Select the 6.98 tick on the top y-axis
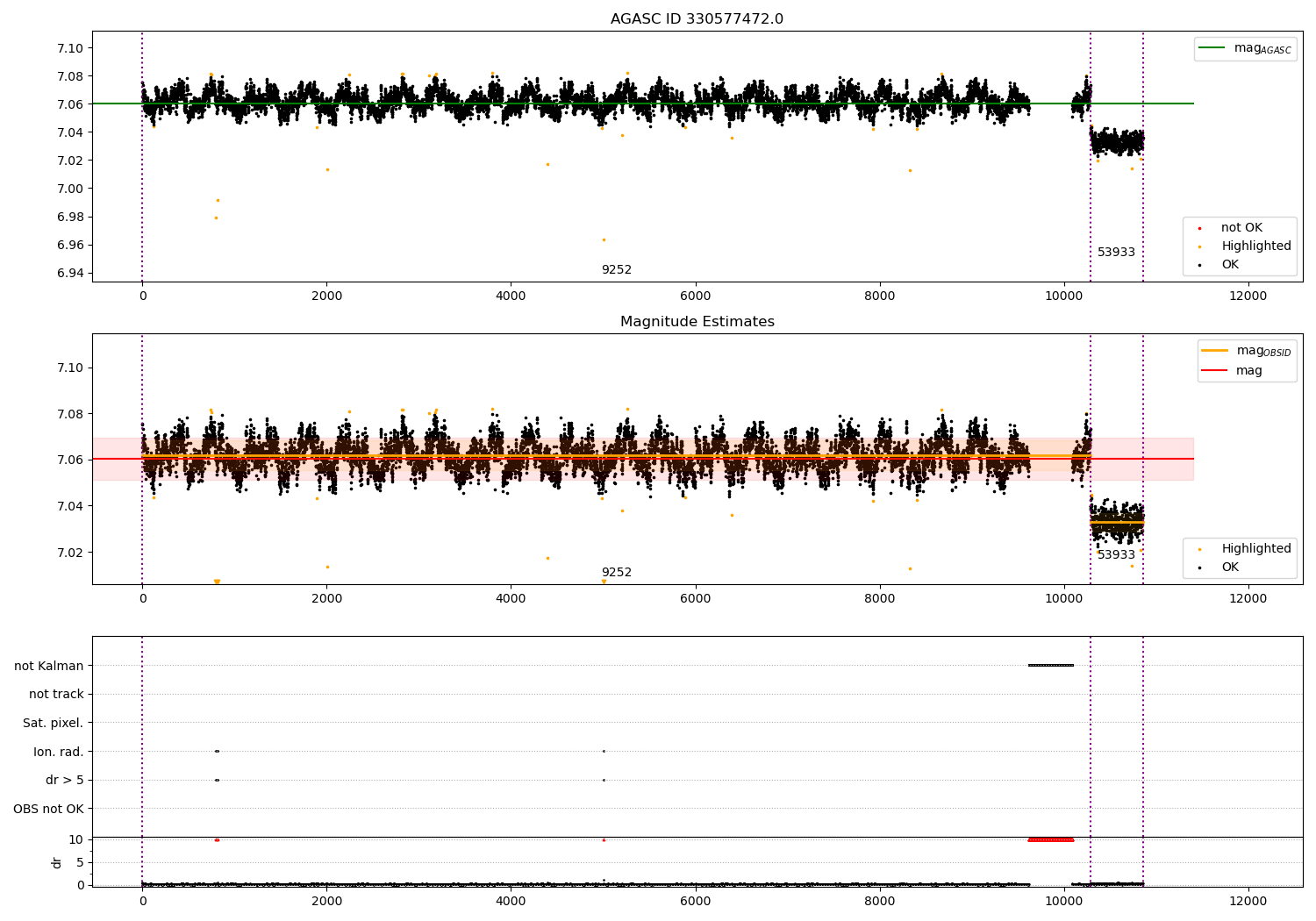Image resolution: width=1316 pixels, height=921 pixels. pos(70,218)
